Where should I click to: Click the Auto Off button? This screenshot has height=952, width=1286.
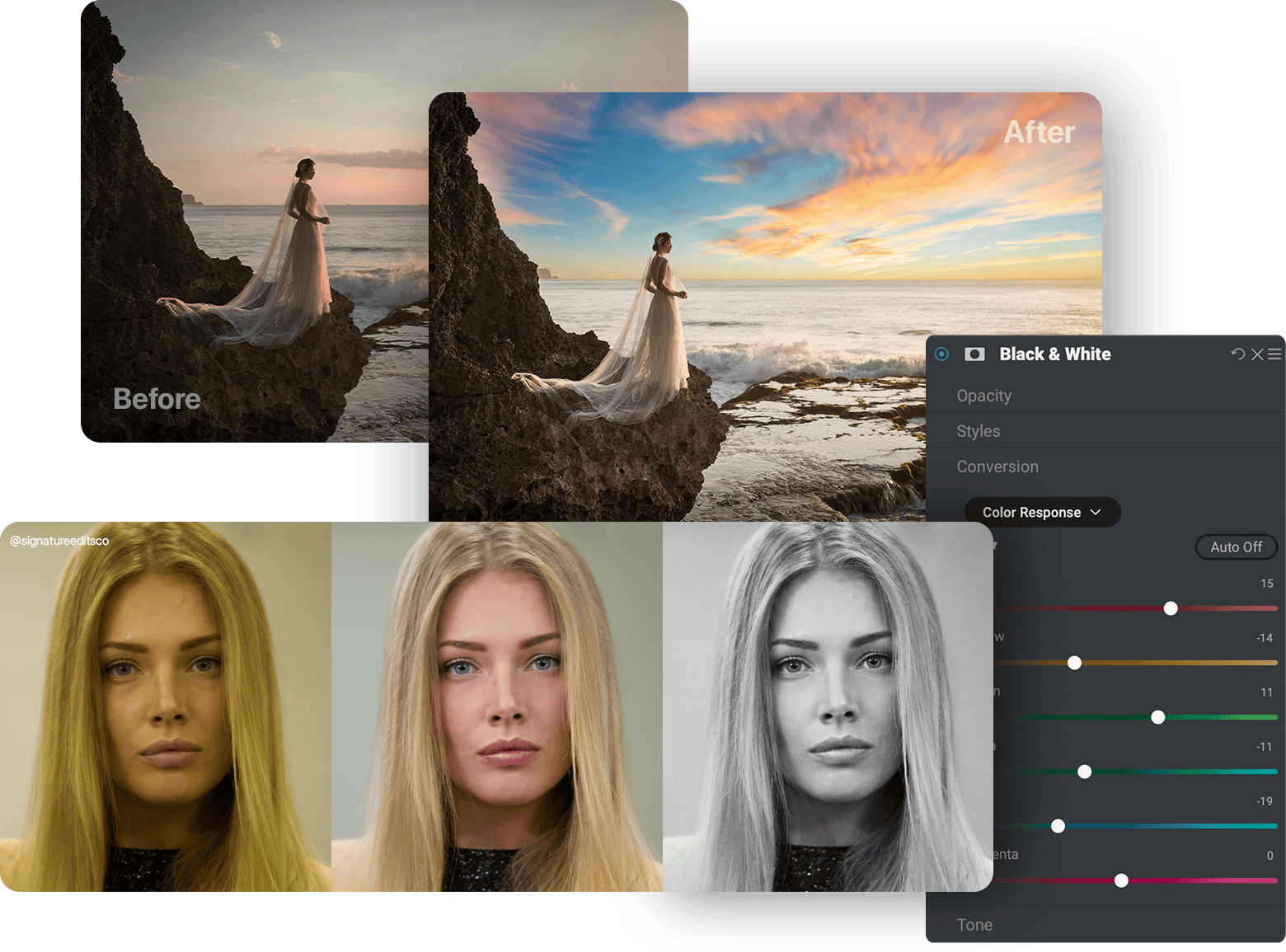(1236, 547)
